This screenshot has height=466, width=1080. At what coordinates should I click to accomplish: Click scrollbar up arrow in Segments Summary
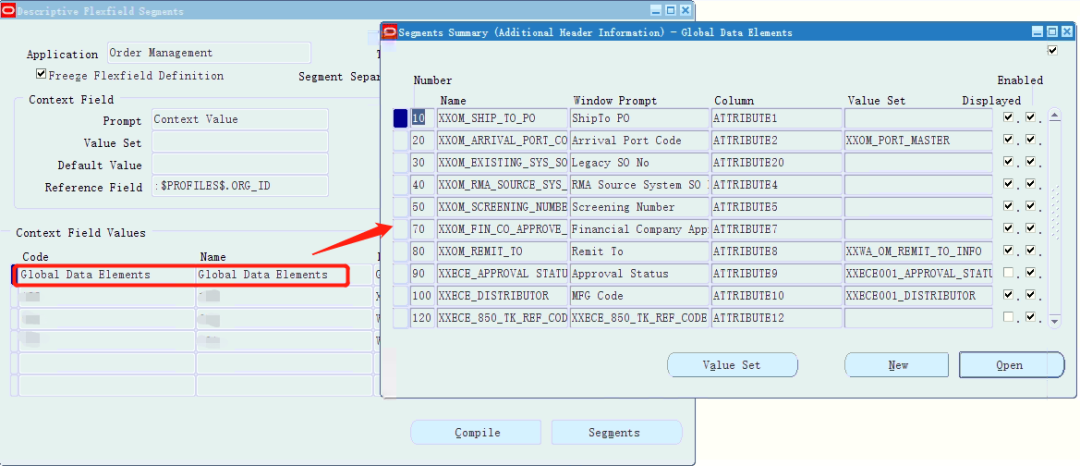1055,115
